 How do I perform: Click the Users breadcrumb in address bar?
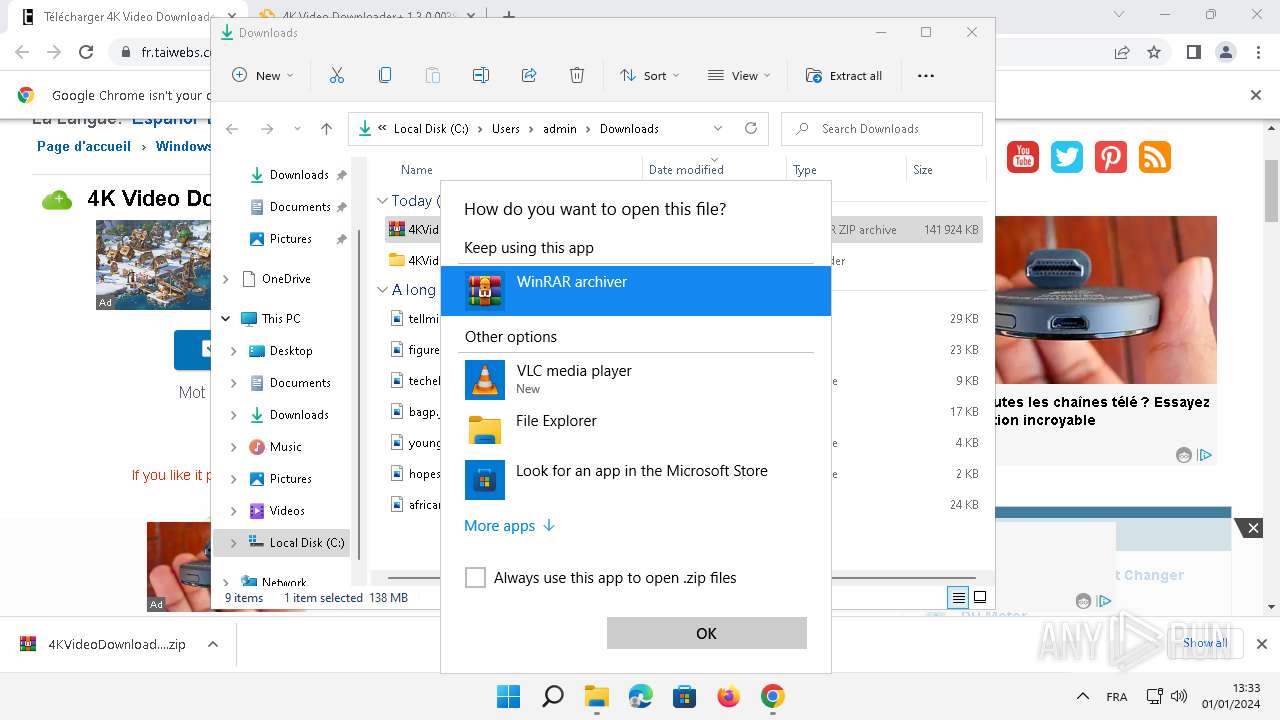pos(506,129)
